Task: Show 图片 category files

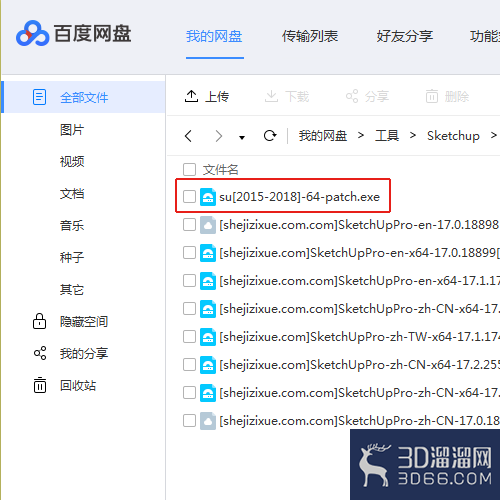Action: [x=72, y=129]
